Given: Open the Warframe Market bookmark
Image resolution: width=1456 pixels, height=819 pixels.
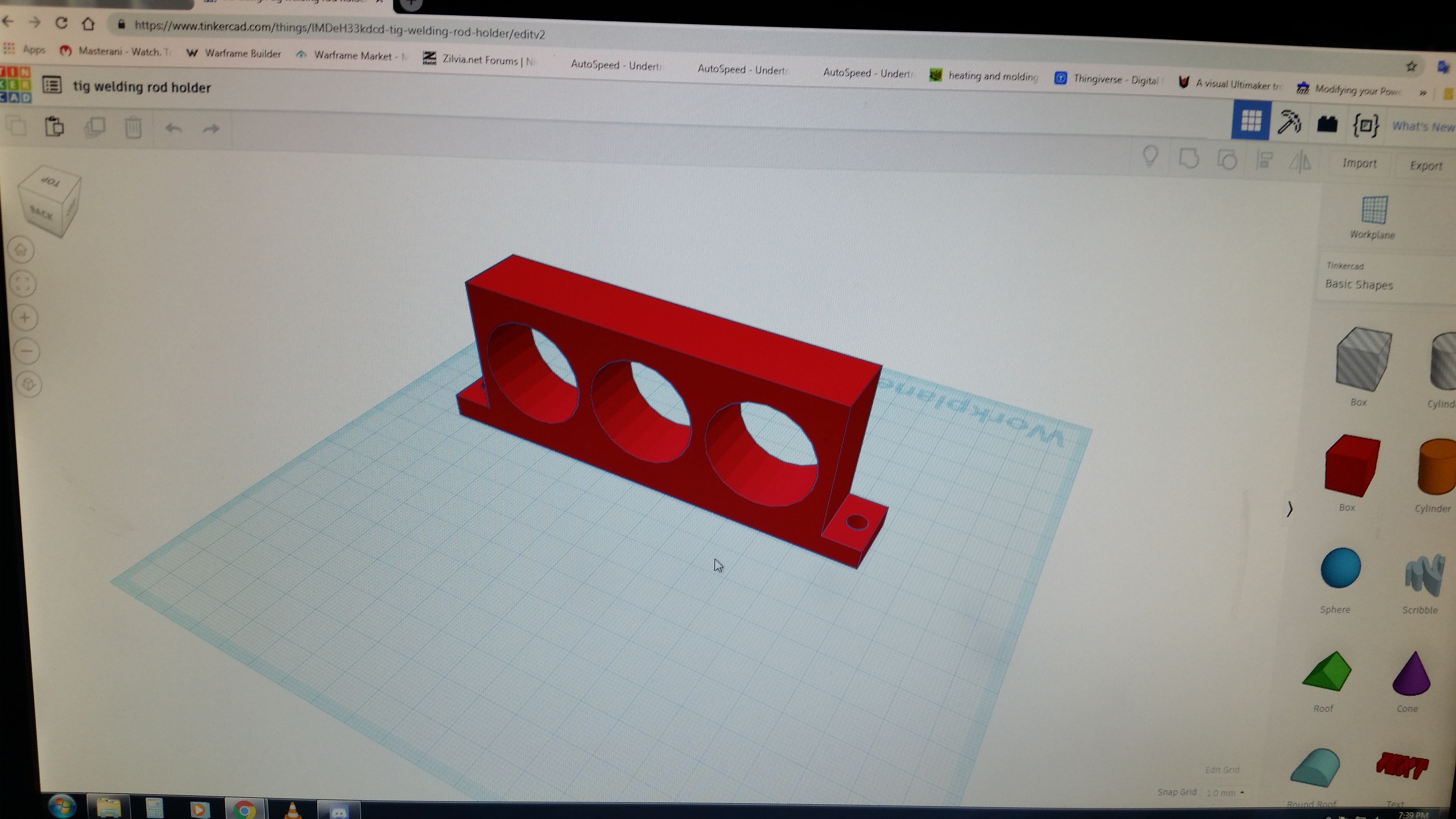Looking at the screenshot, I should click(x=352, y=55).
